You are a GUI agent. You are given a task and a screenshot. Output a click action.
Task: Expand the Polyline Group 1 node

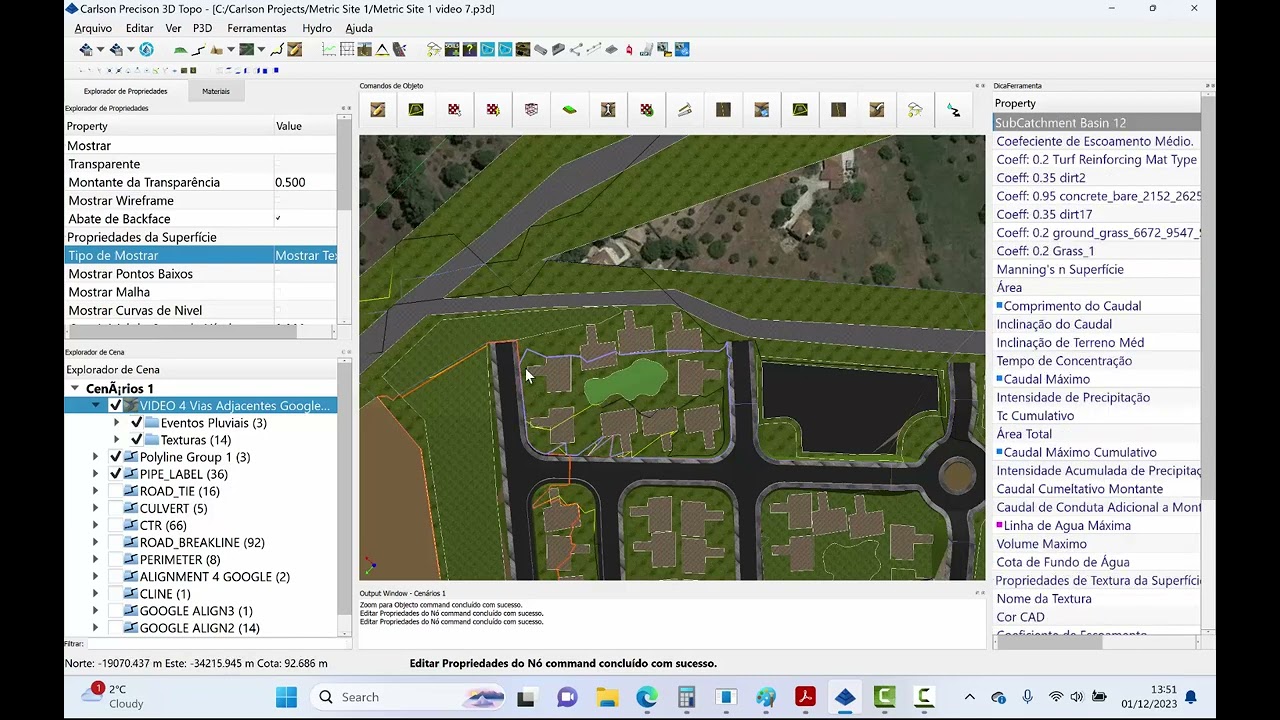[x=96, y=457]
